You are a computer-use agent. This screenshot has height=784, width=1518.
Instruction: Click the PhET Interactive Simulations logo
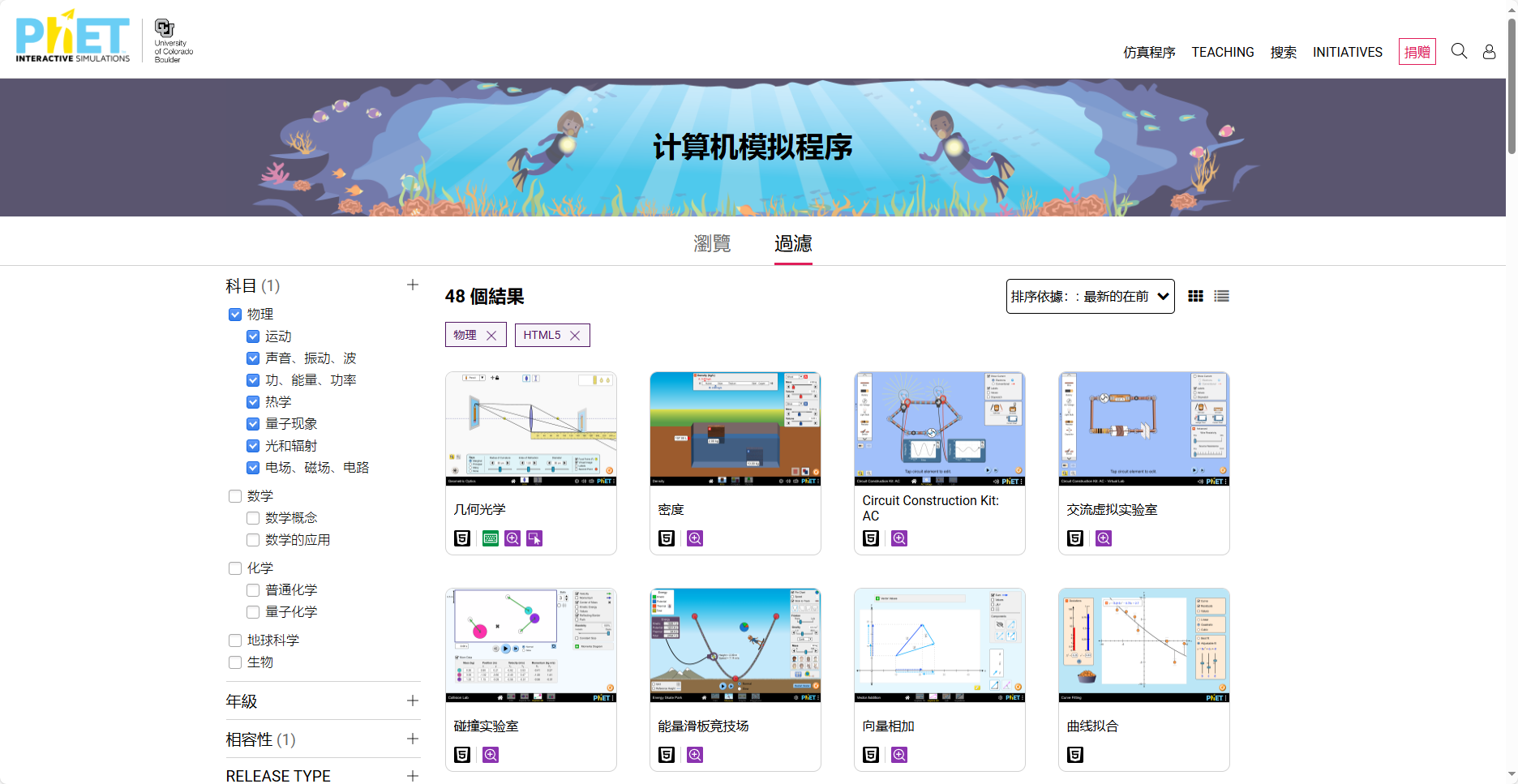[x=73, y=37]
